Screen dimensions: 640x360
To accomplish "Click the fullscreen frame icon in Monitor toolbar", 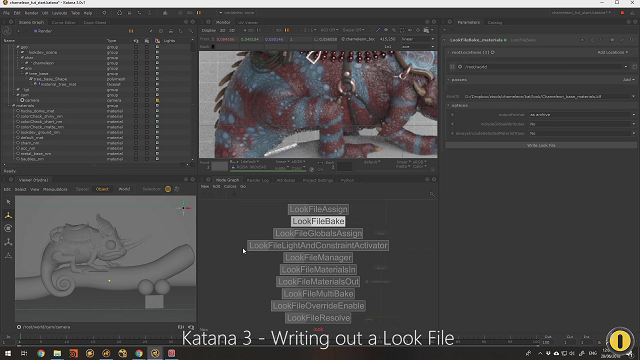I will pos(402,30).
